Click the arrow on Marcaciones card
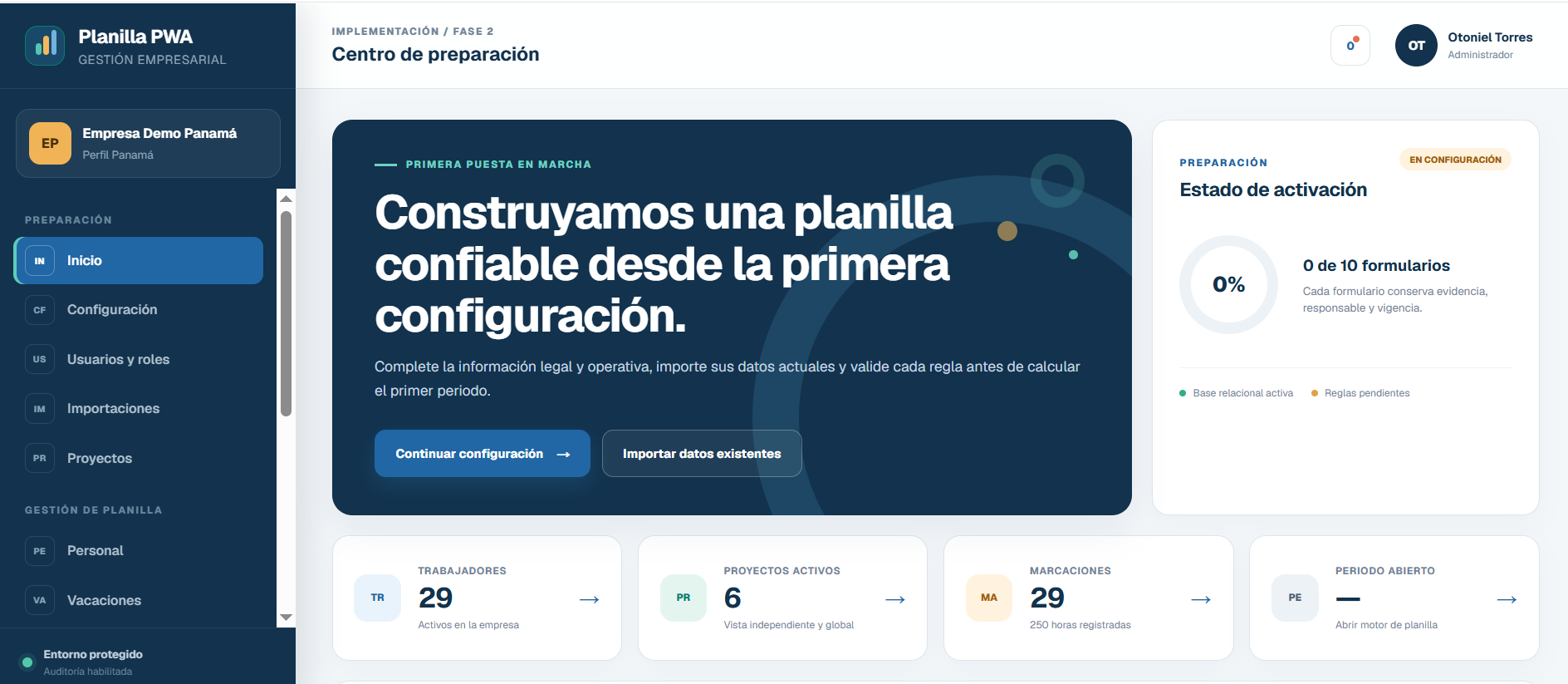1568x684 pixels. [1201, 599]
